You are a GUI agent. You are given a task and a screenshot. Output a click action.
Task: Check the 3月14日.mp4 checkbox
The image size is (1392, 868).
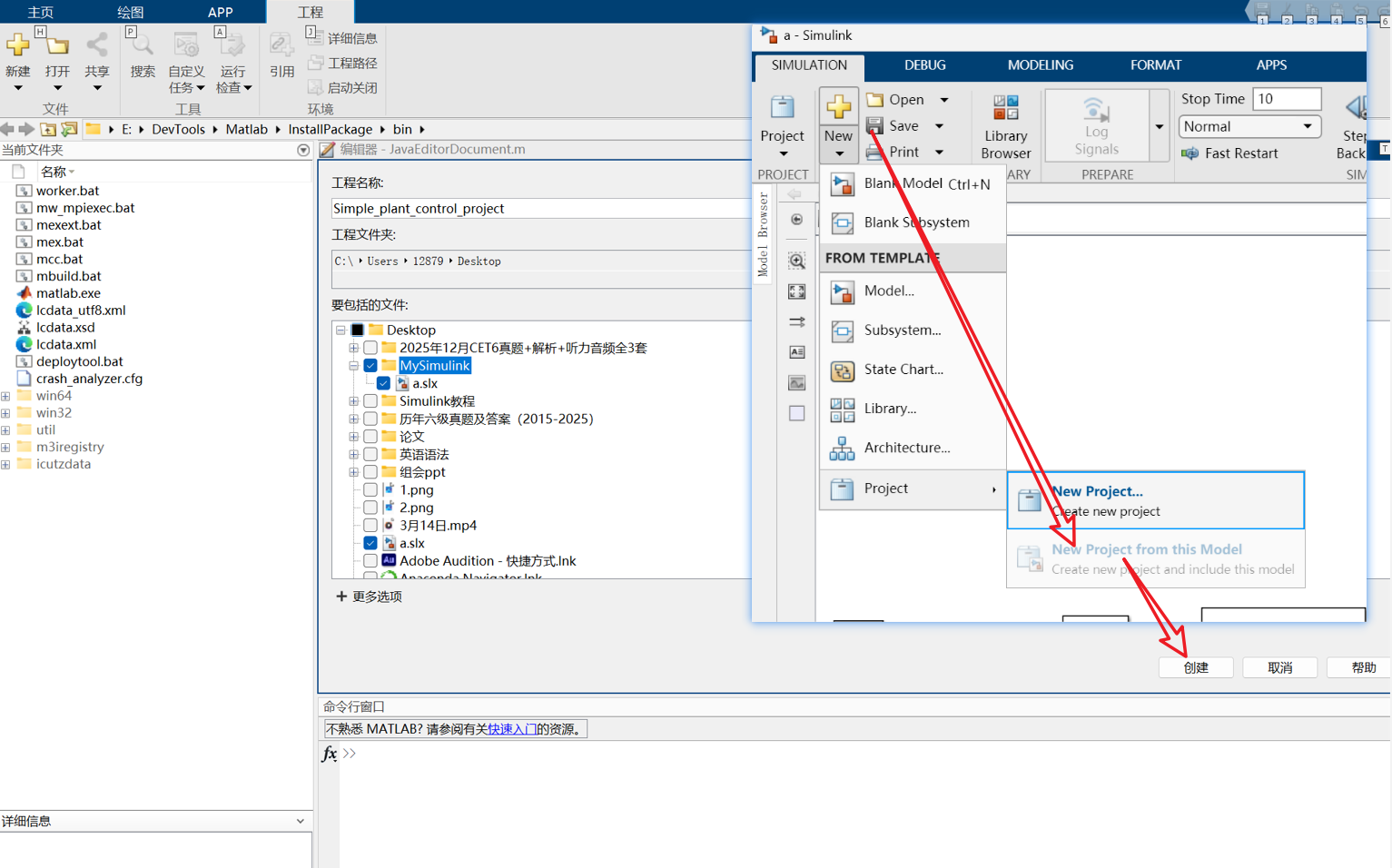[x=370, y=525]
